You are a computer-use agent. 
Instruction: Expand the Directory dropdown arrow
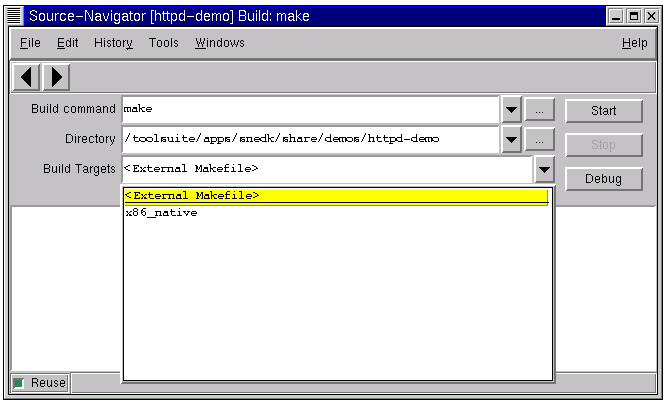pos(511,139)
